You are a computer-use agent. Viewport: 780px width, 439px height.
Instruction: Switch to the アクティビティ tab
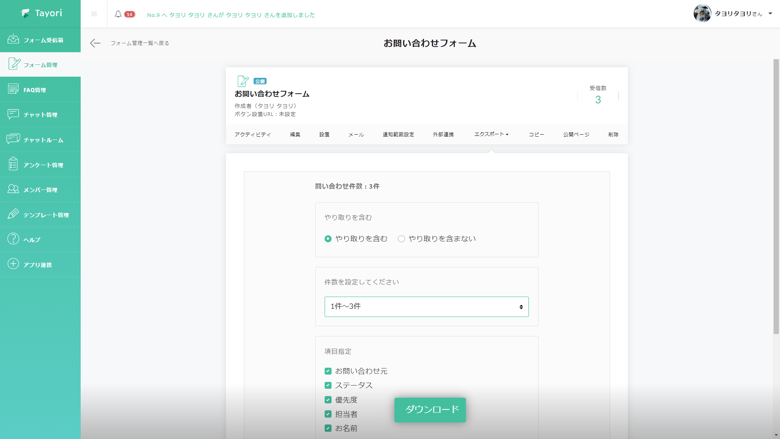pos(252,134)
